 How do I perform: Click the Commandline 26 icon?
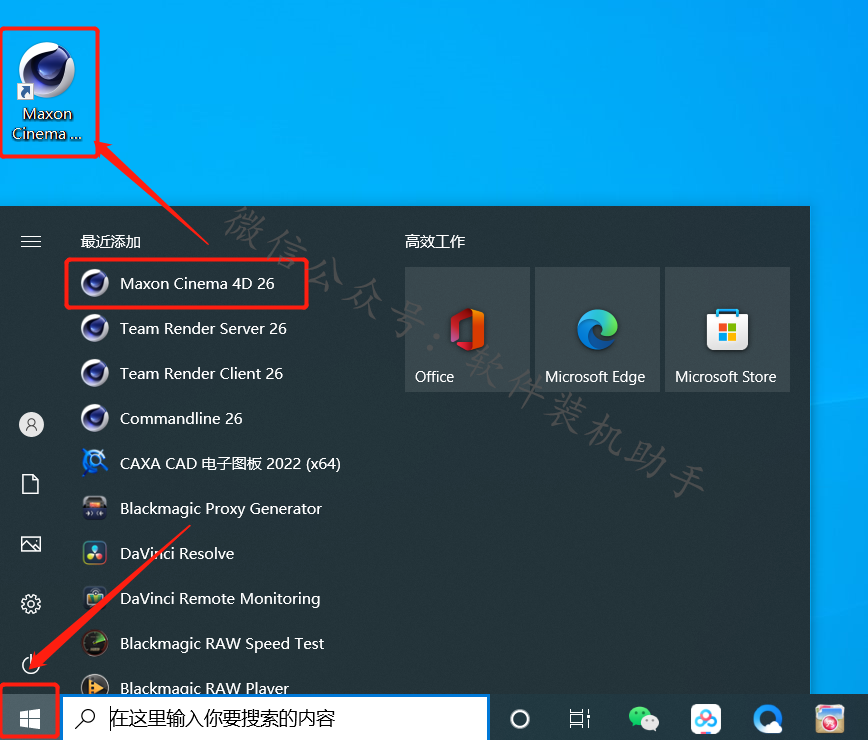[x=95, y=418]
